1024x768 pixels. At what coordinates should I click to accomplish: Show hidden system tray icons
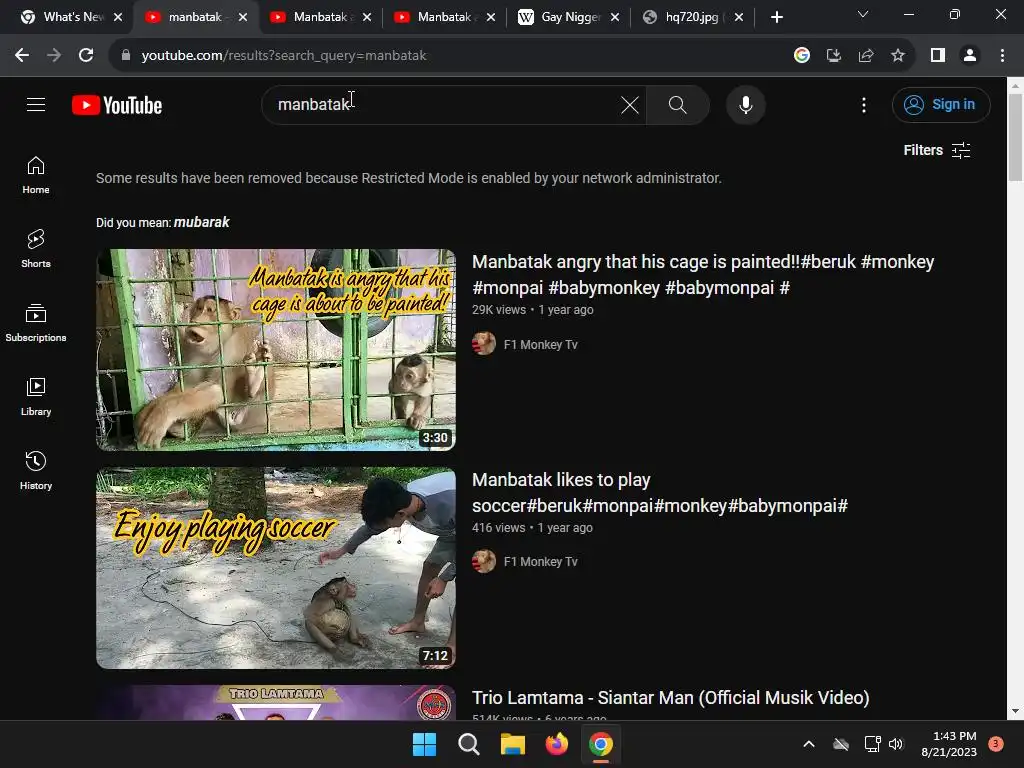[x=808, y=744]
